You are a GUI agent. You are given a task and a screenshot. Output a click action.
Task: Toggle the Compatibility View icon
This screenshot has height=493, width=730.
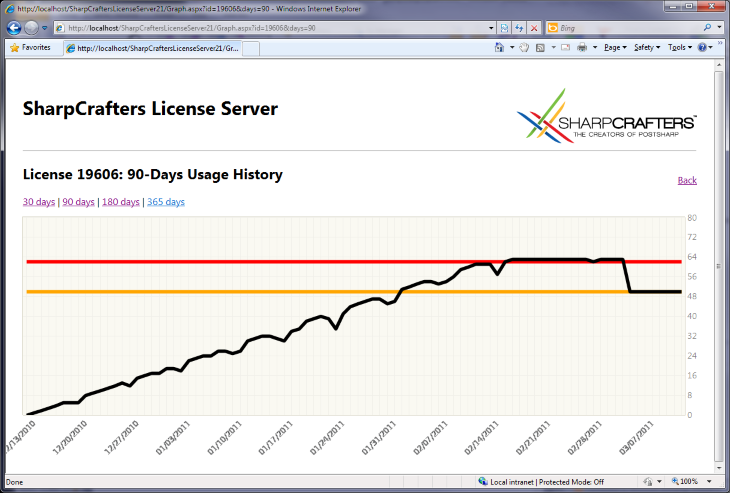[x=504, y=28]
